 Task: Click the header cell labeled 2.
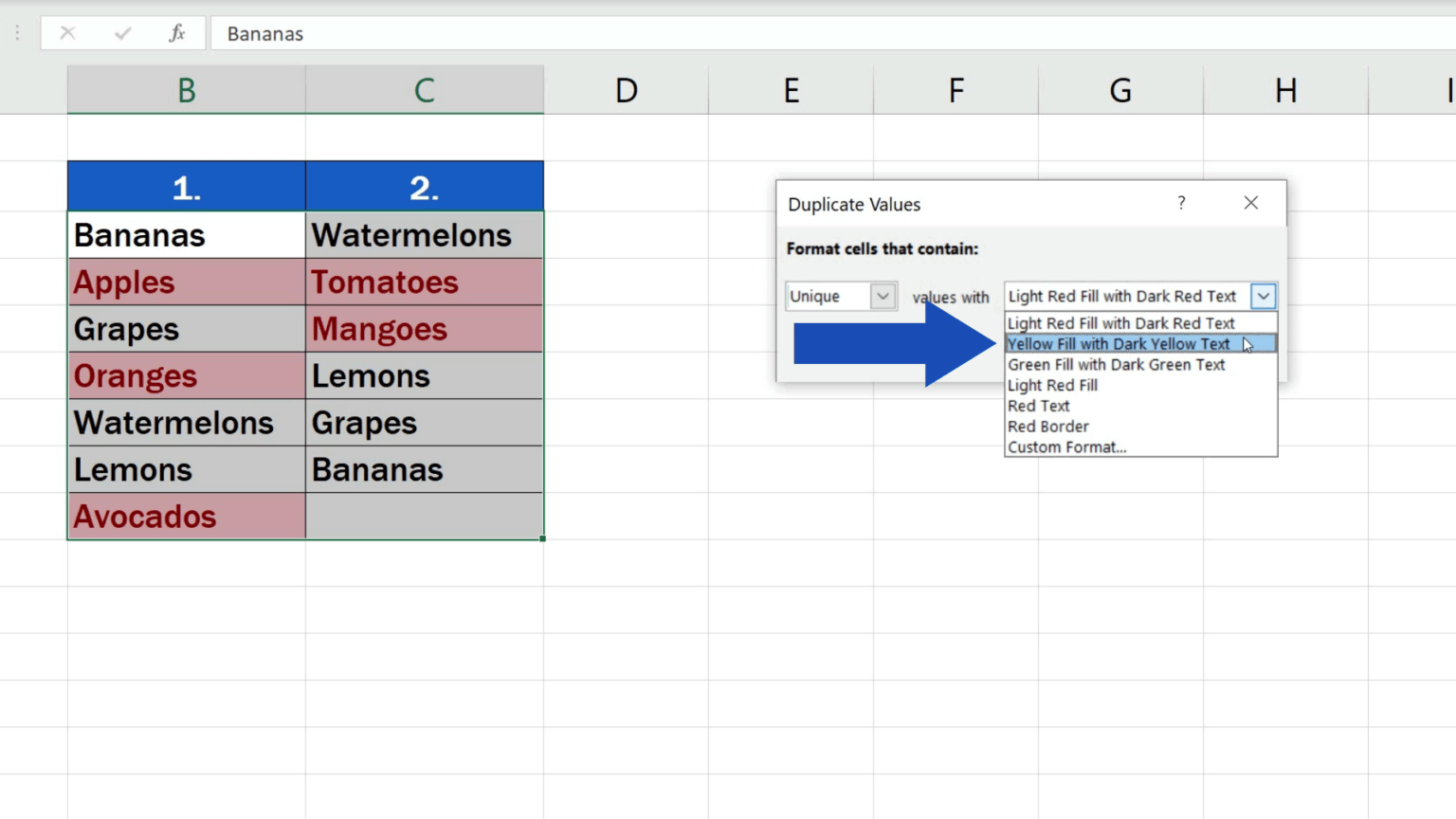pos(425,187)
